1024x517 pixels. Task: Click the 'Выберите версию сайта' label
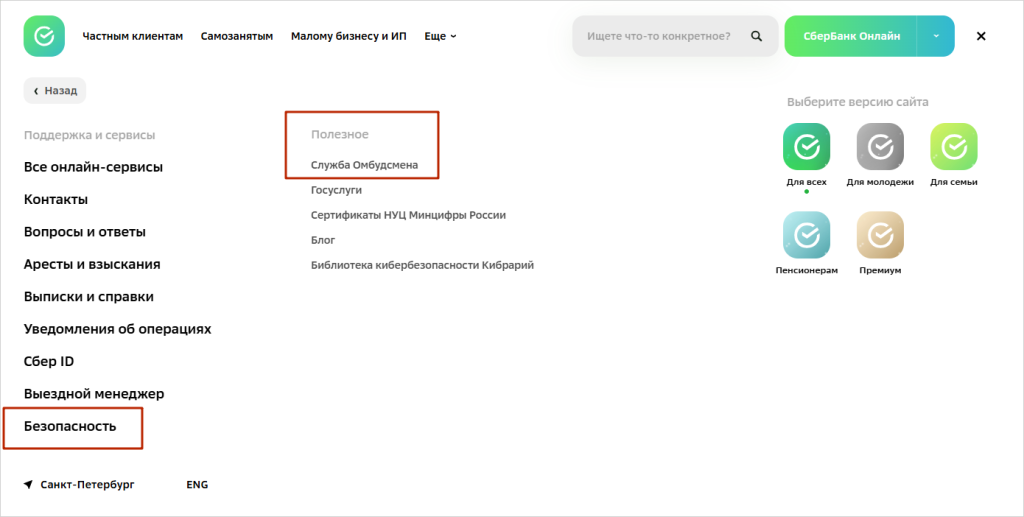(x=857, y=102)
